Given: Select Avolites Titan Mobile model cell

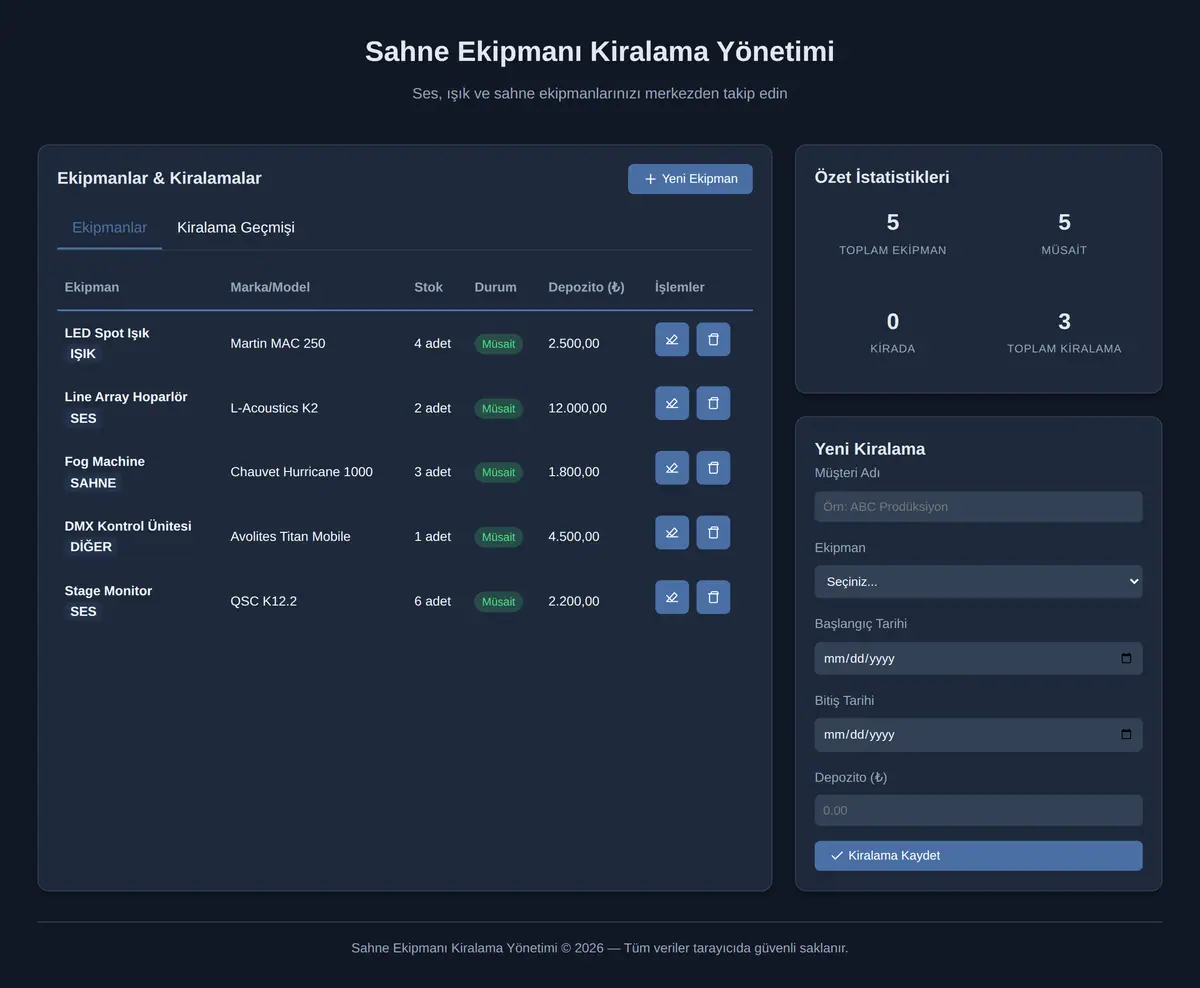Looking at the screenshot, I should click(x=290, y=537).
